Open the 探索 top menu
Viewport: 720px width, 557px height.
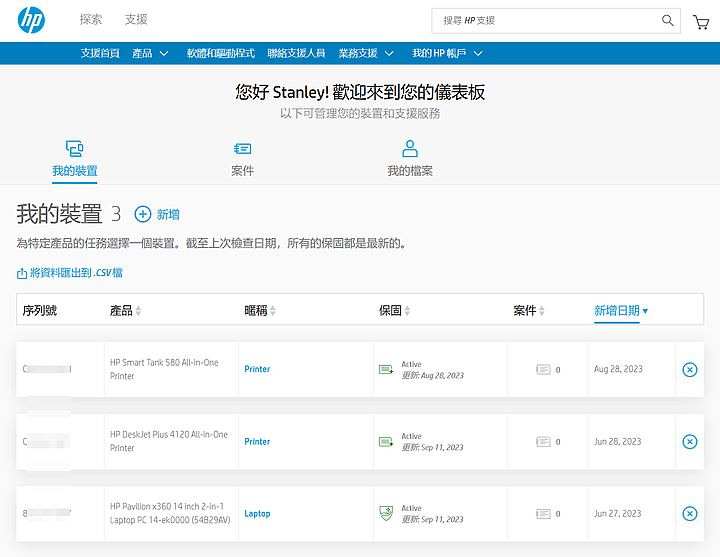[x=91, y=19]
